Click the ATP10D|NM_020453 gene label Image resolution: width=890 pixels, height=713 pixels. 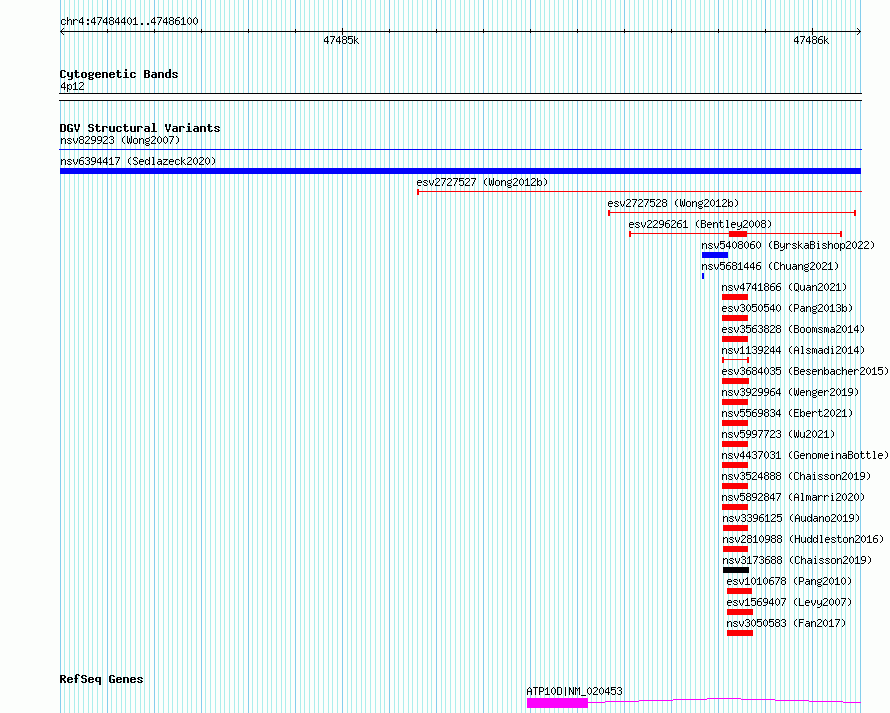pyautogui.click(x=574, y=691)
